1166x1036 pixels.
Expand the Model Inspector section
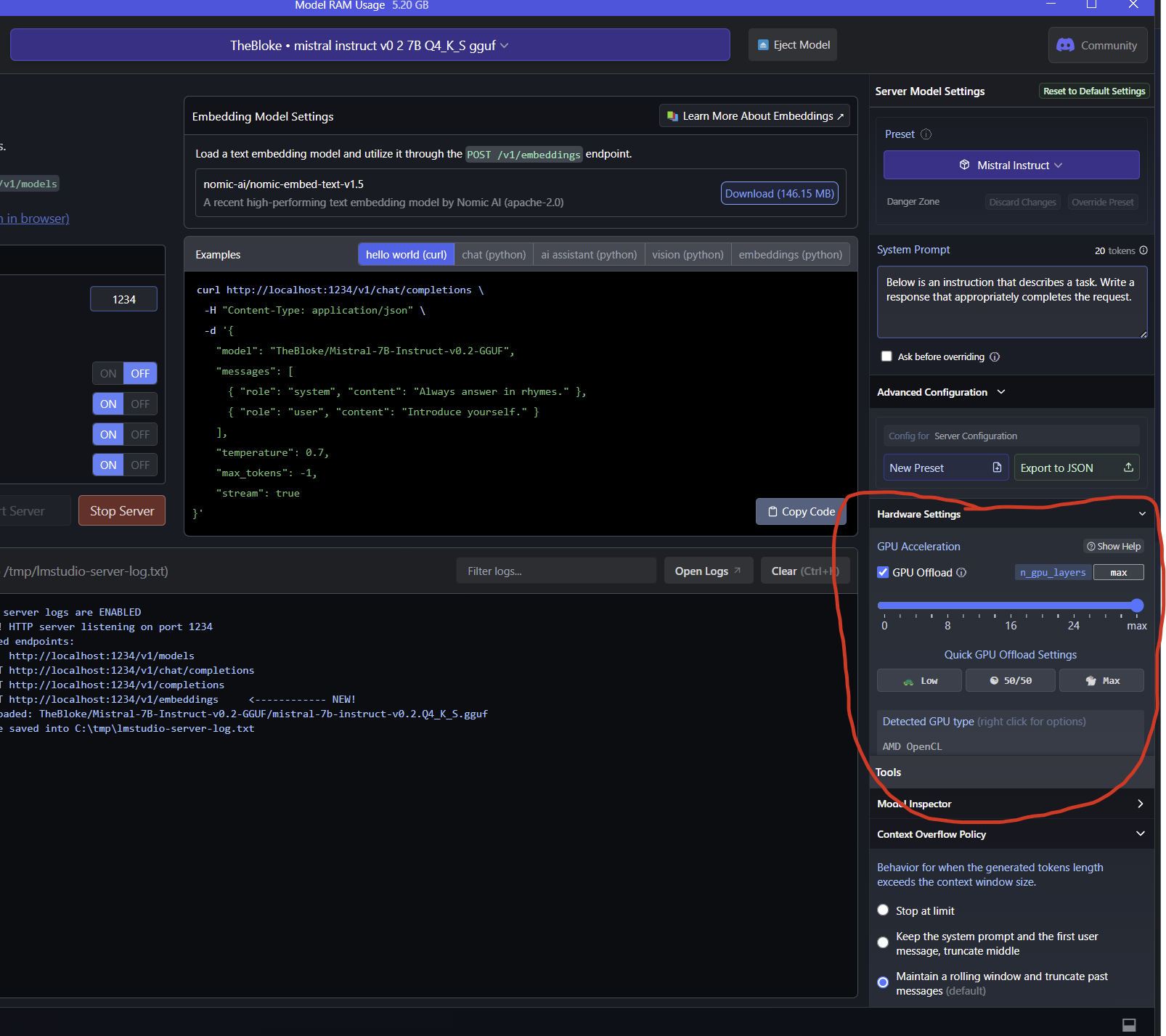pyautogui.click(x=1139, y=804)
